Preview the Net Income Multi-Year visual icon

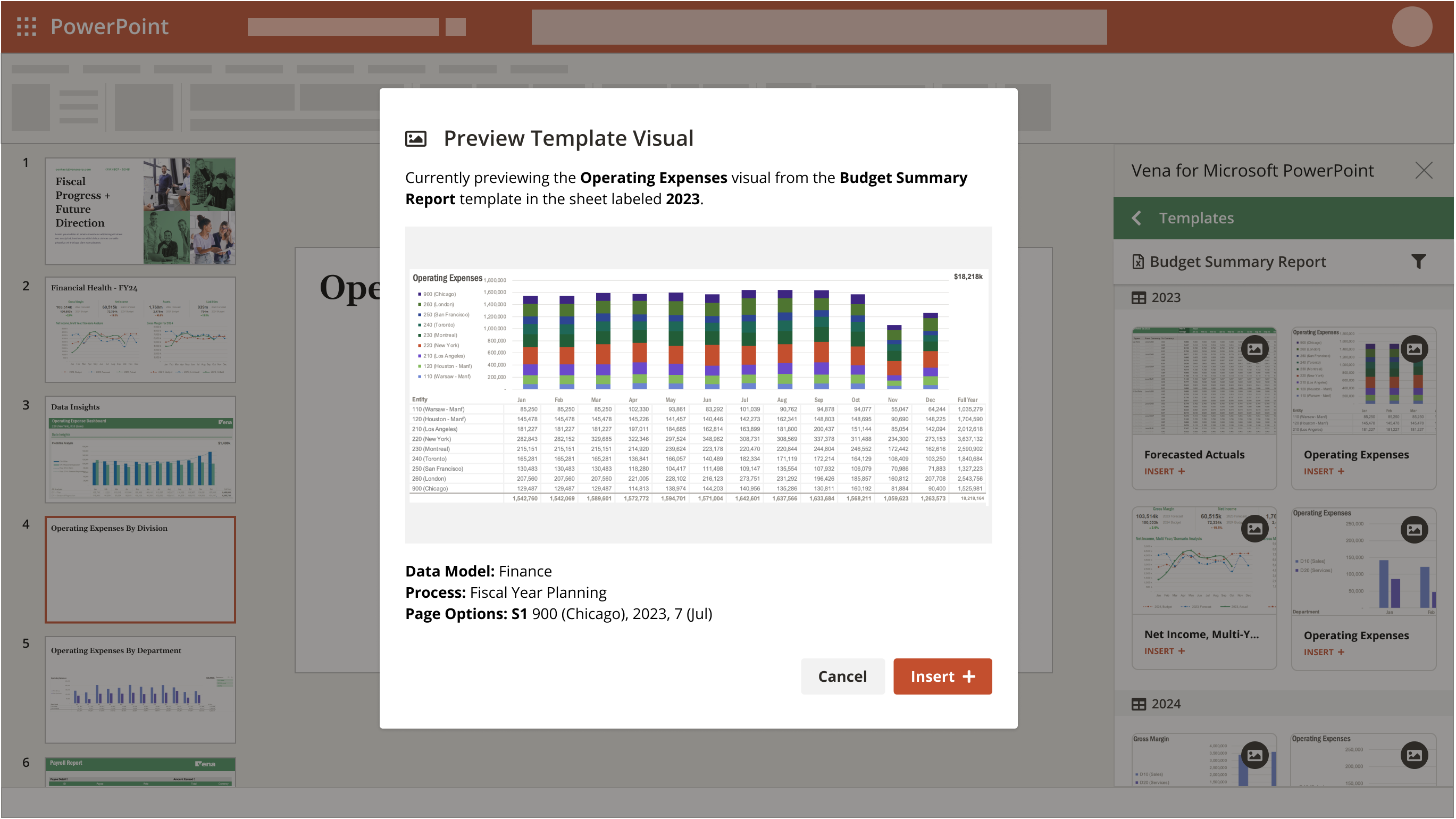click(x=1254, y=529)
